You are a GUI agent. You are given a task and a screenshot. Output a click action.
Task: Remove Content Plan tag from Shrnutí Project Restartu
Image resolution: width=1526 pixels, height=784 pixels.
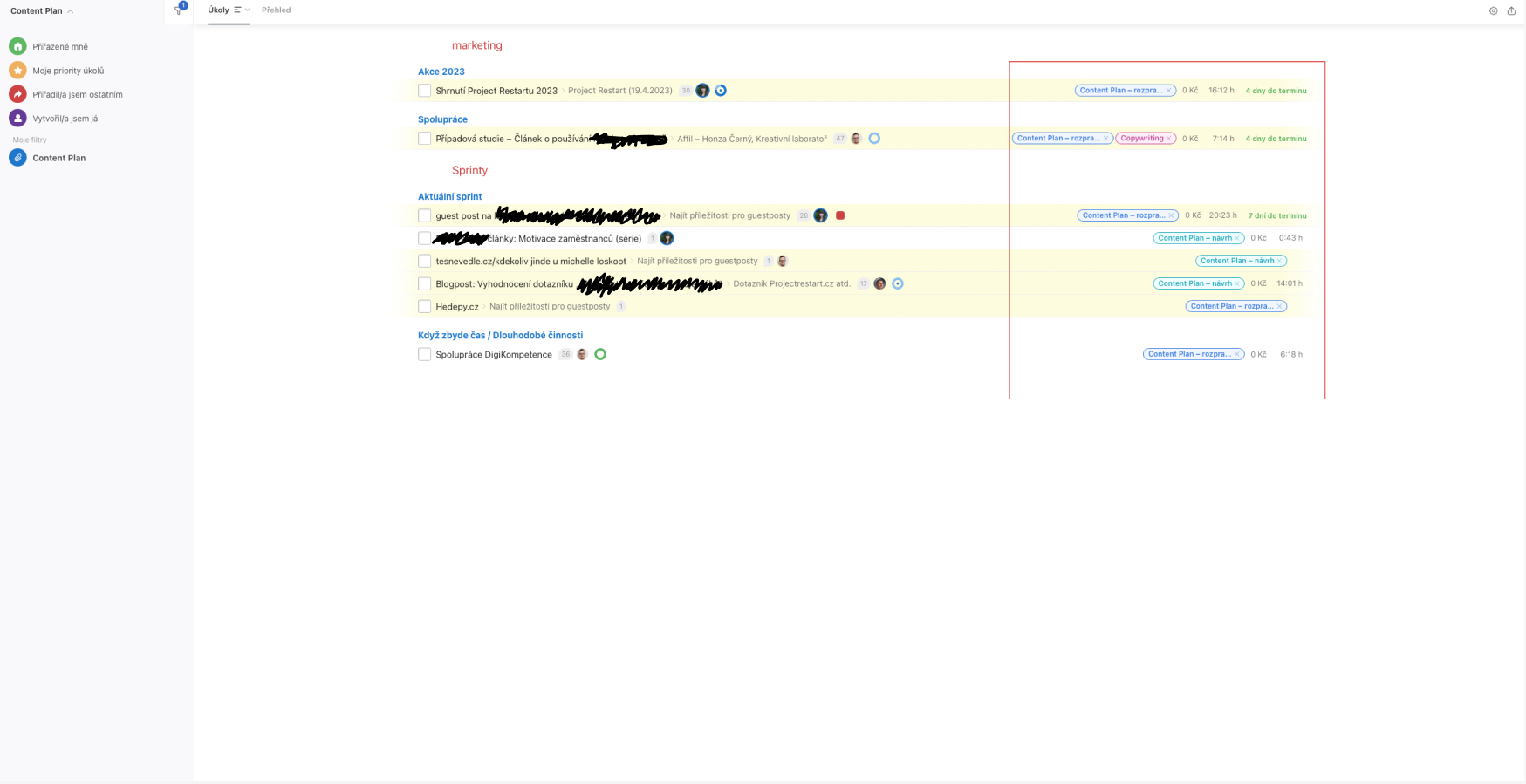click(x=1169, y=91)
